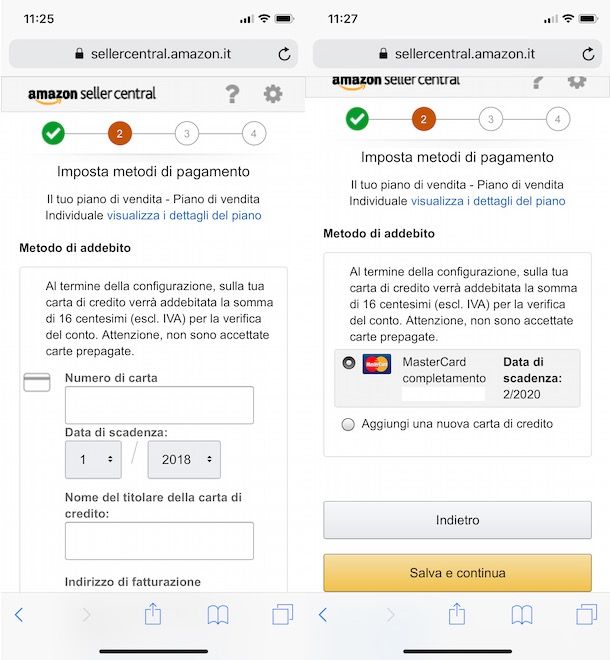Image resolution: width=610 pixels, height=660 pixels.
Task: Click the help question mark icon in left screen
Action: pos(232,94)
